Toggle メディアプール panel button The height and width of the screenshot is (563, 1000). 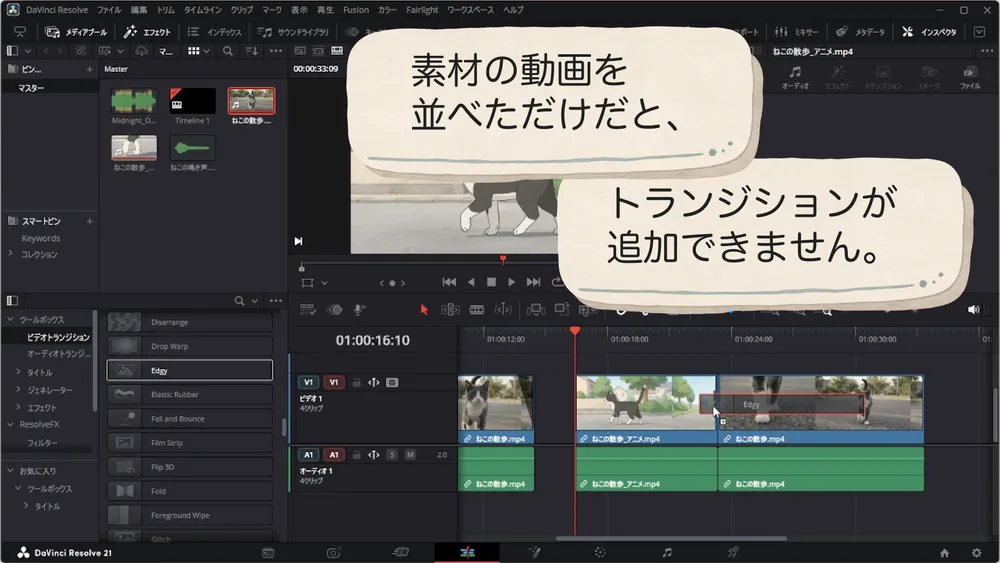pyautogui.click(x=77, y=32)
